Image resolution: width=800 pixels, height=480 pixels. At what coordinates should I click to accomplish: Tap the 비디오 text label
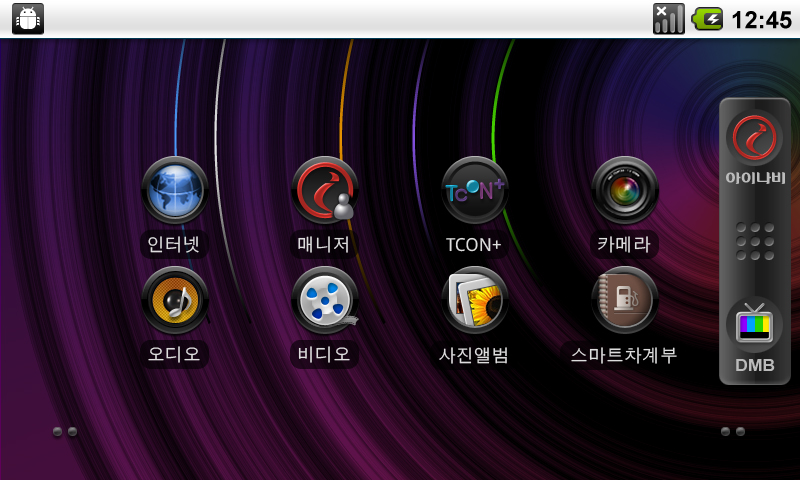324,354
